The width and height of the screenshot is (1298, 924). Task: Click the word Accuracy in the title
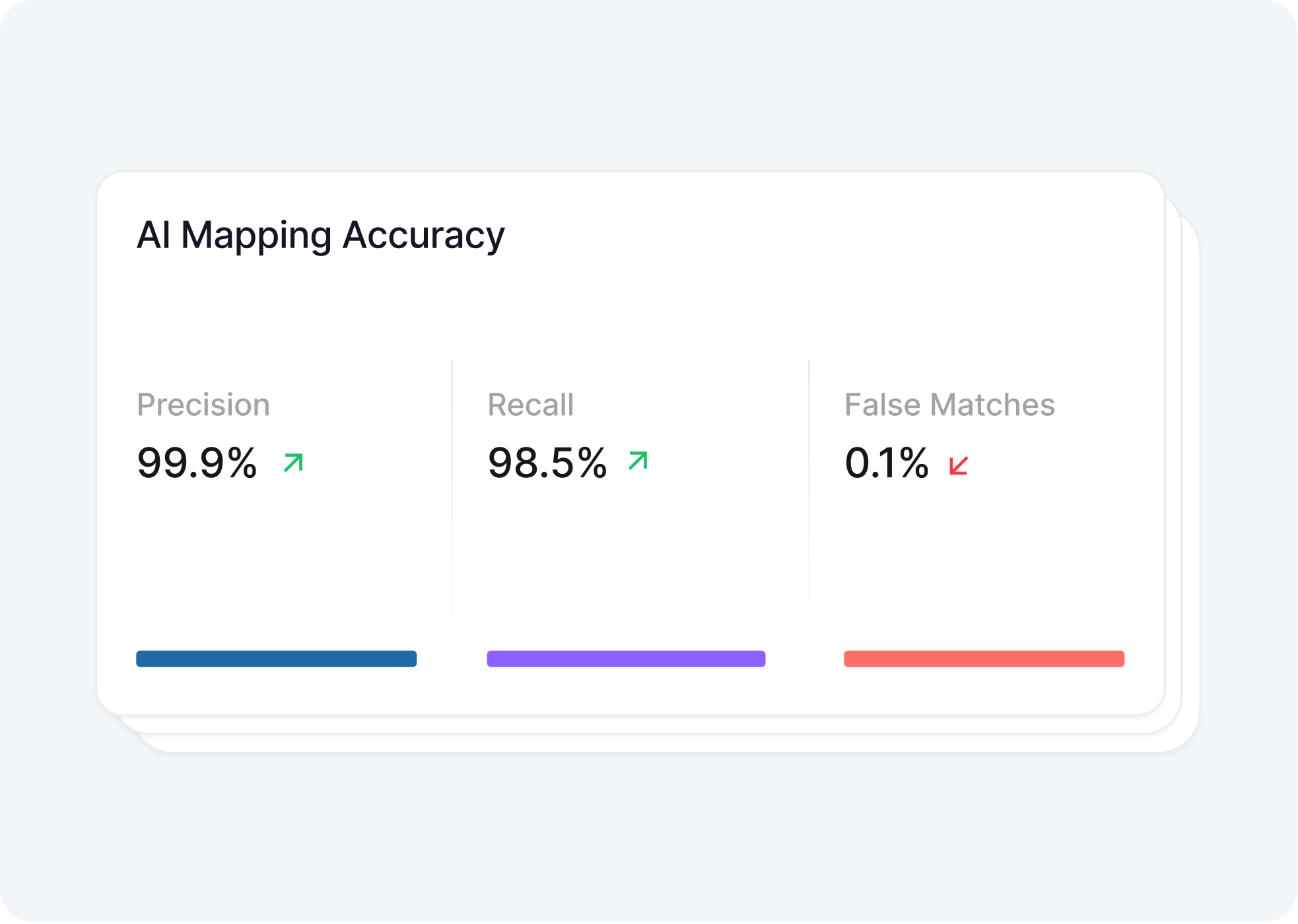click(423, 236)
